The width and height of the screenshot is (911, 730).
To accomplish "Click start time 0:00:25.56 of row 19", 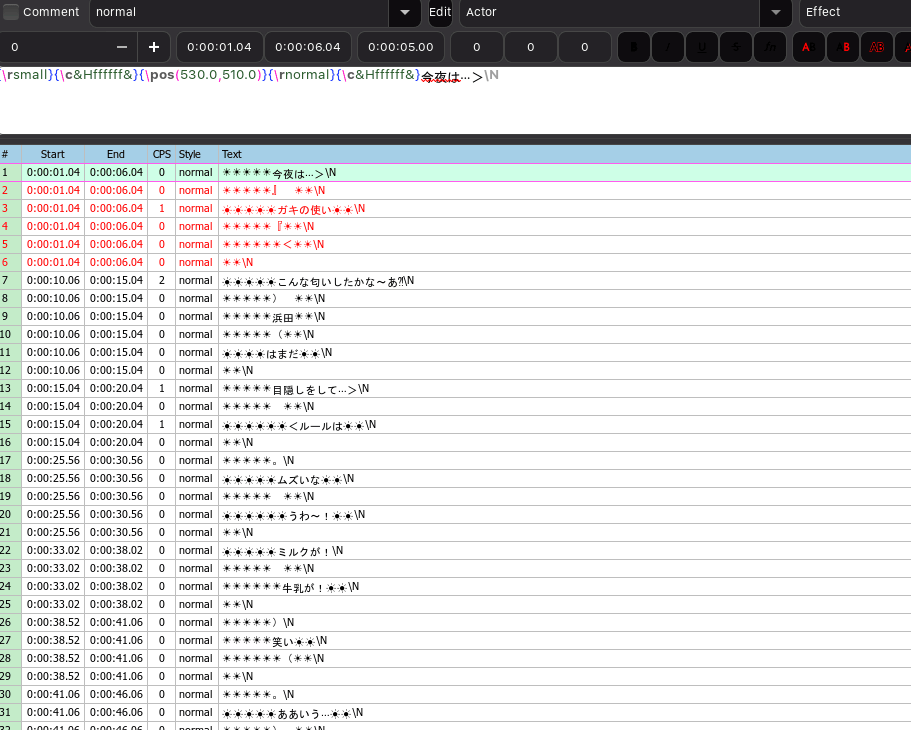I will click(53, 496).
